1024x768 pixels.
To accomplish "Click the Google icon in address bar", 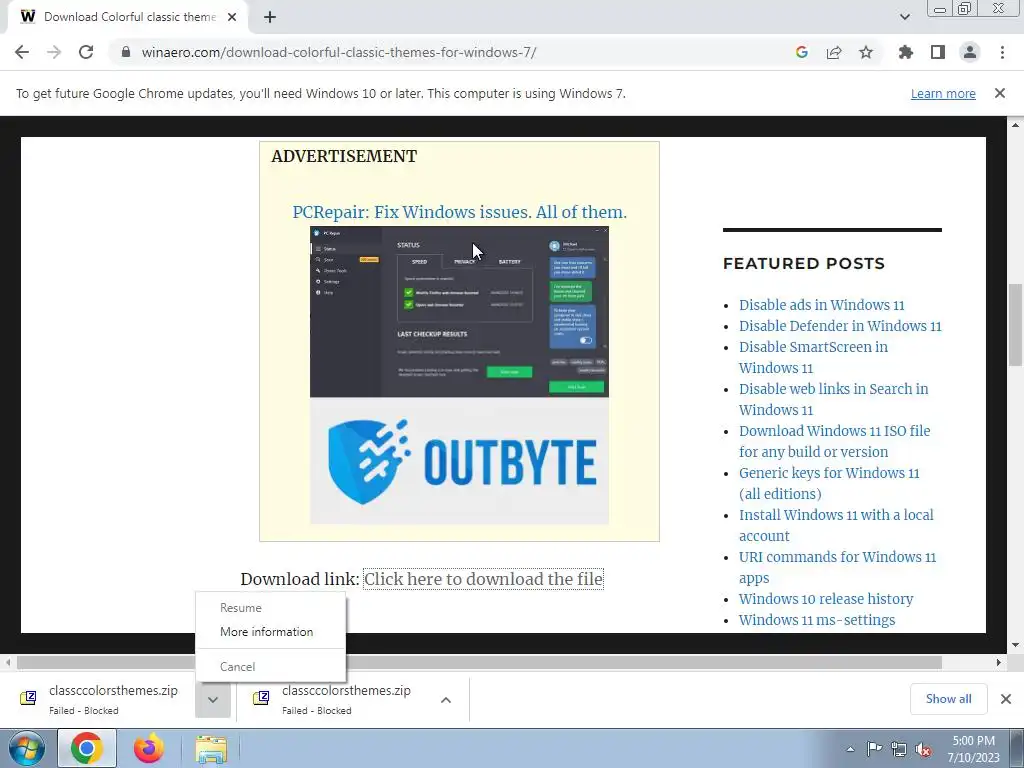I will (801, 52).
